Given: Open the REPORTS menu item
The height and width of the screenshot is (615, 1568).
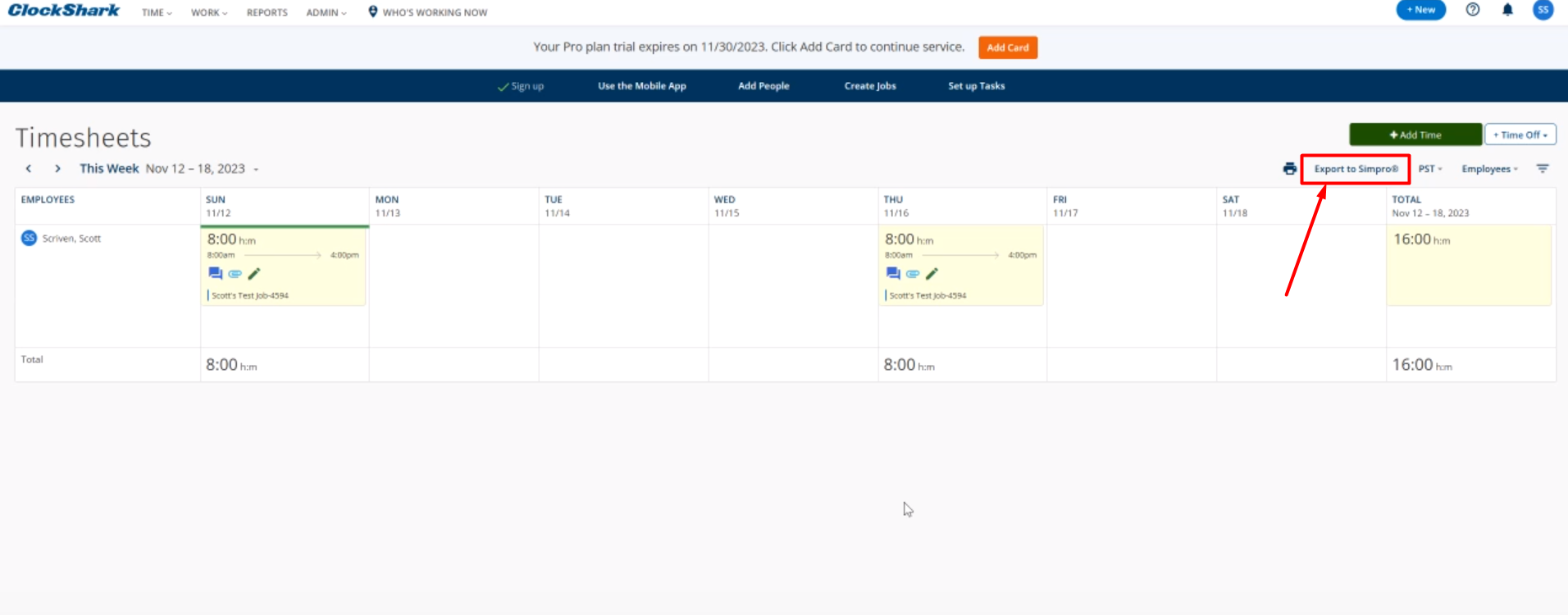Looking at the screenshot, I should pyautogui.click(x=267, y=13).
